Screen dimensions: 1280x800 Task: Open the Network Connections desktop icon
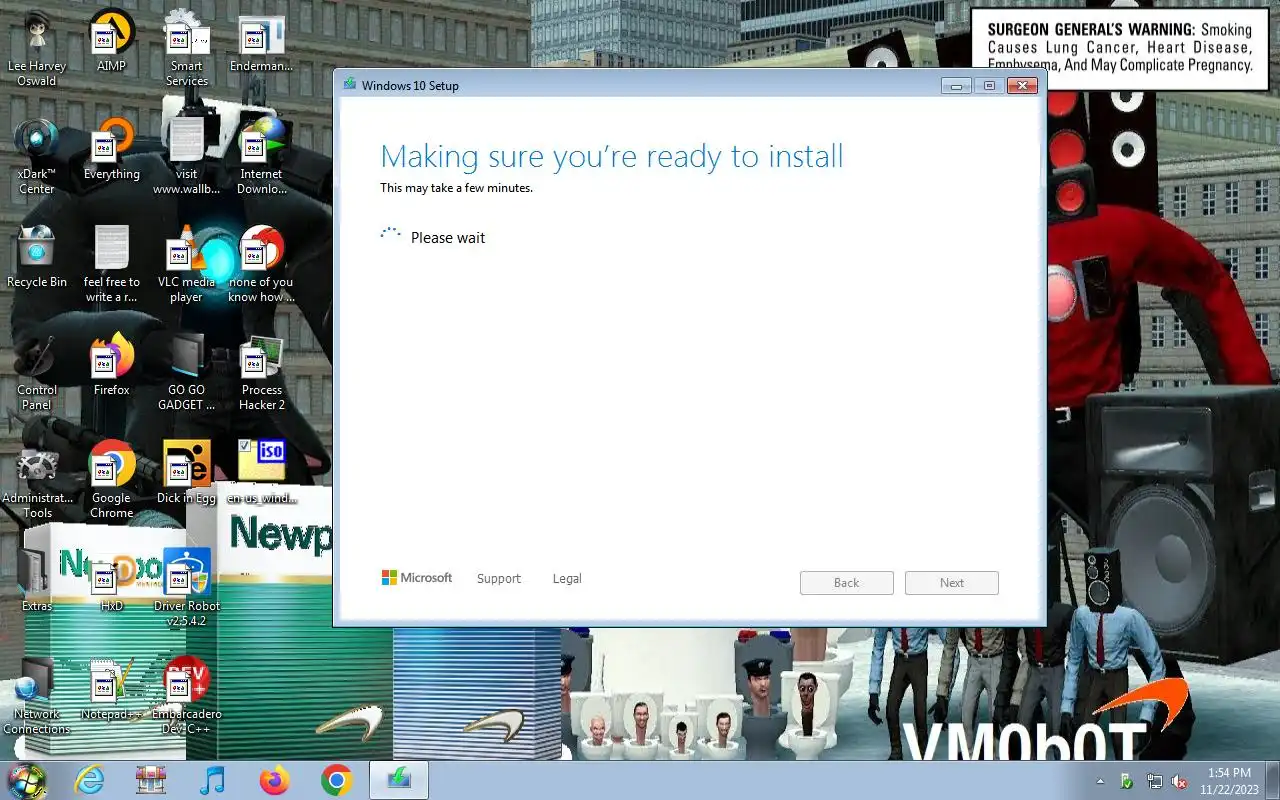pyautogui.click(x=37, y=696)
